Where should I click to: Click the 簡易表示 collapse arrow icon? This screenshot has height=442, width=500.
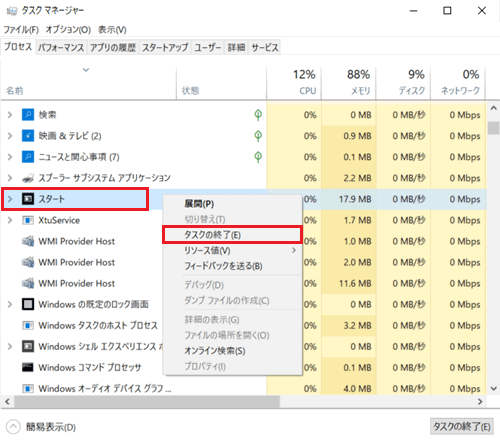13,427
